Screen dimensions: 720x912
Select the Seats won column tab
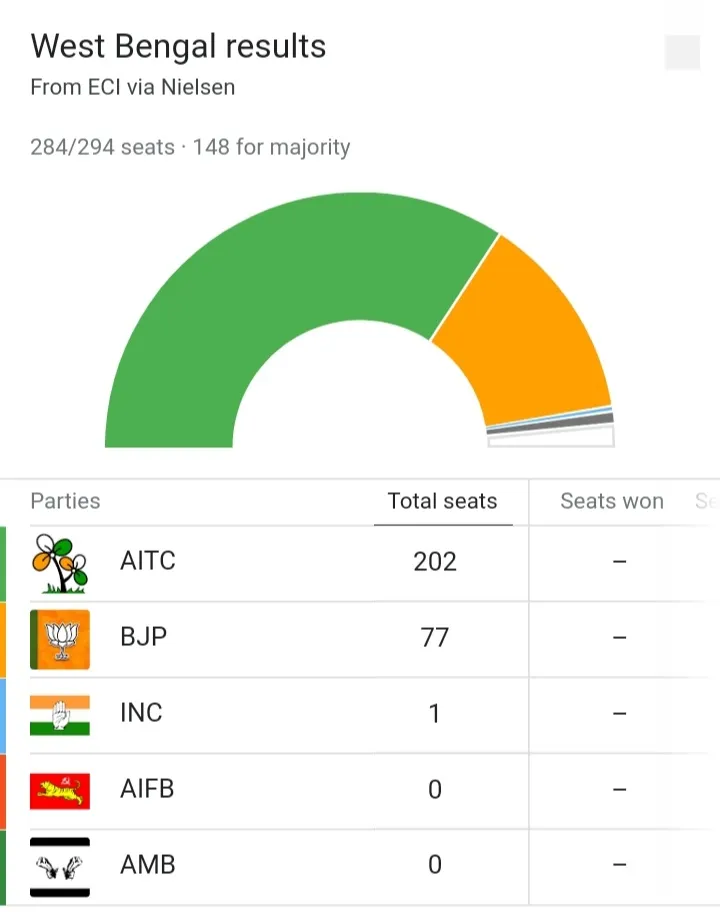[612, 501]
